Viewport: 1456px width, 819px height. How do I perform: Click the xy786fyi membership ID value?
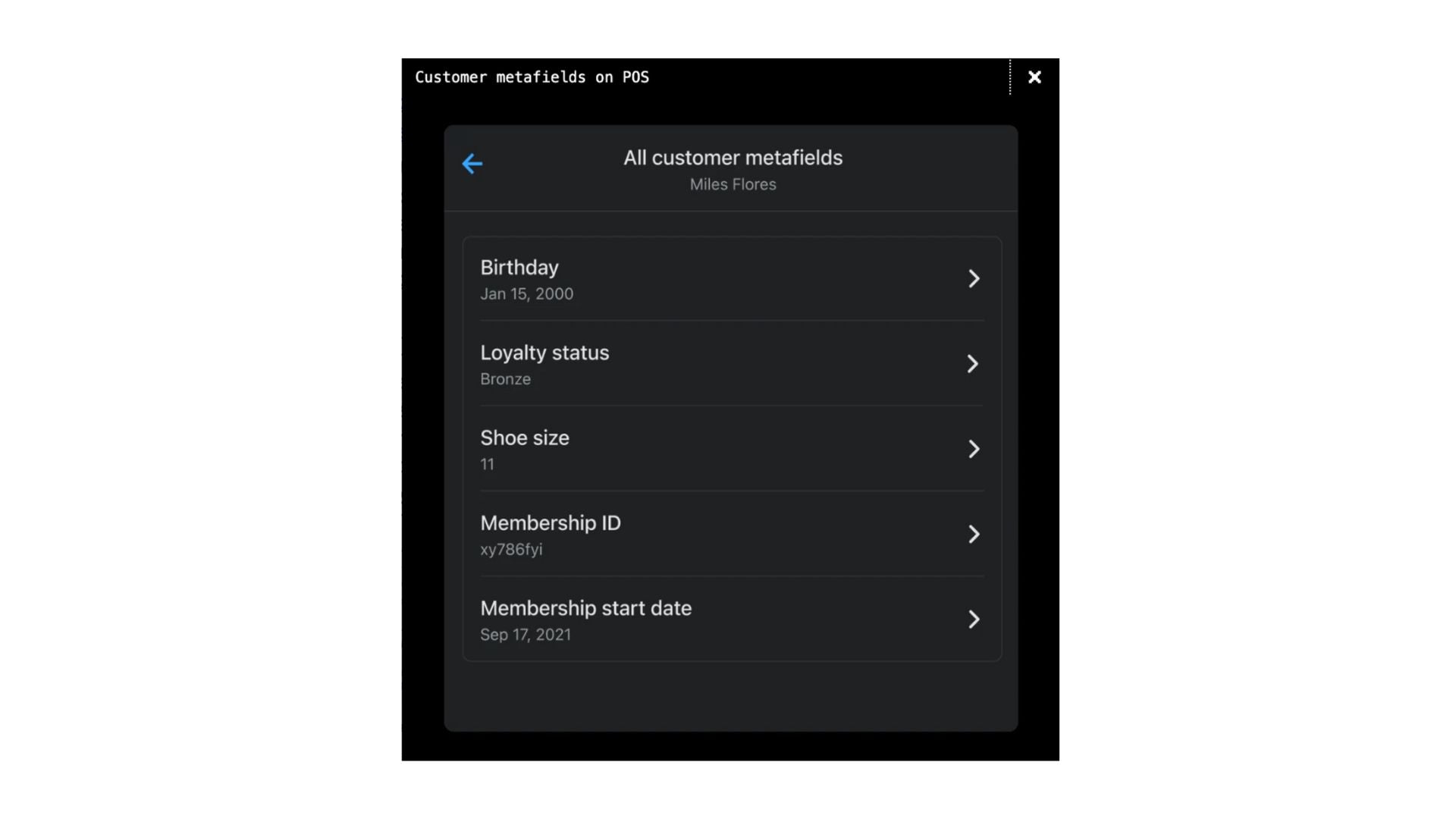pos(511,550)
